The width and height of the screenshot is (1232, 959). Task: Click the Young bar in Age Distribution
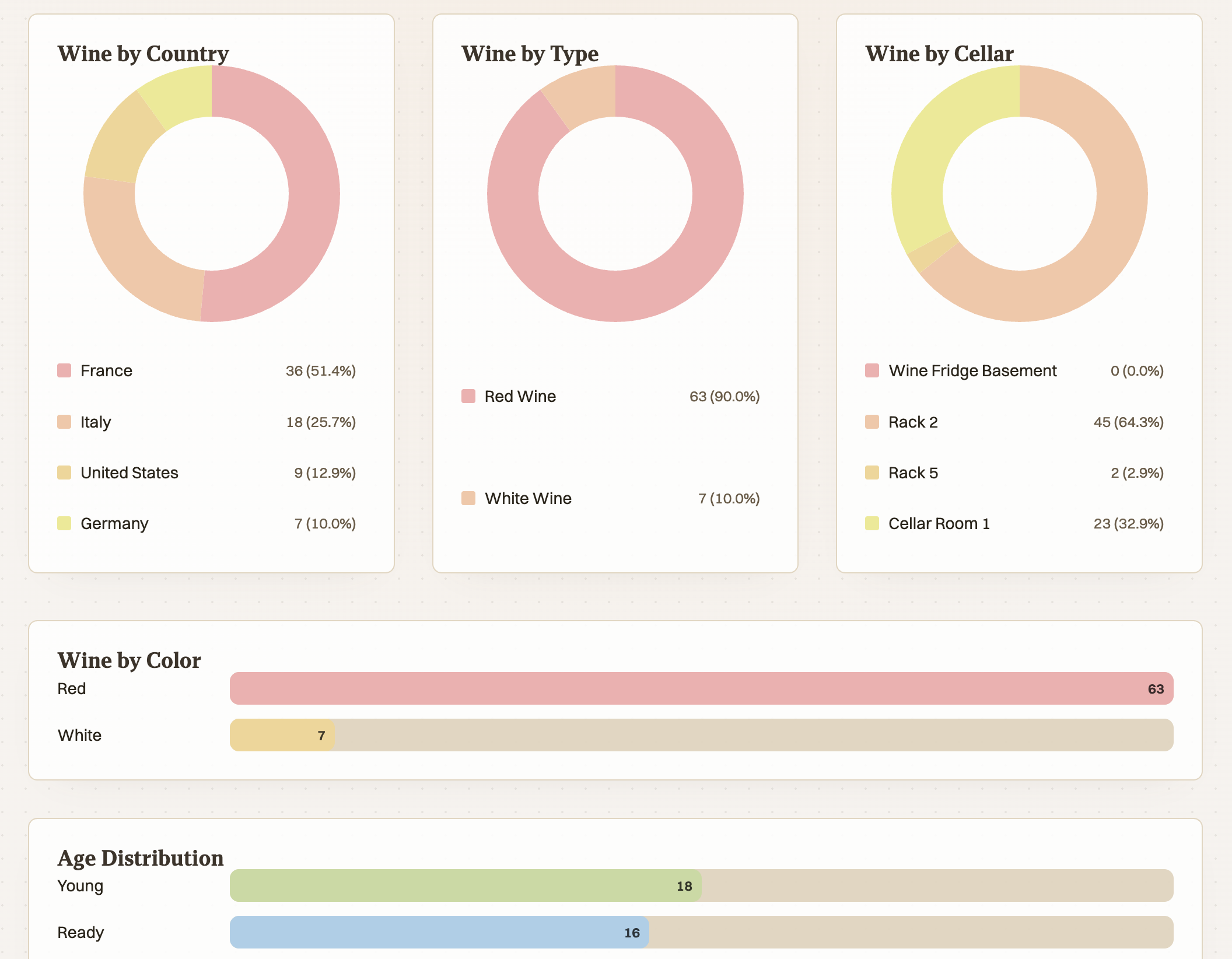coord(467,885)
